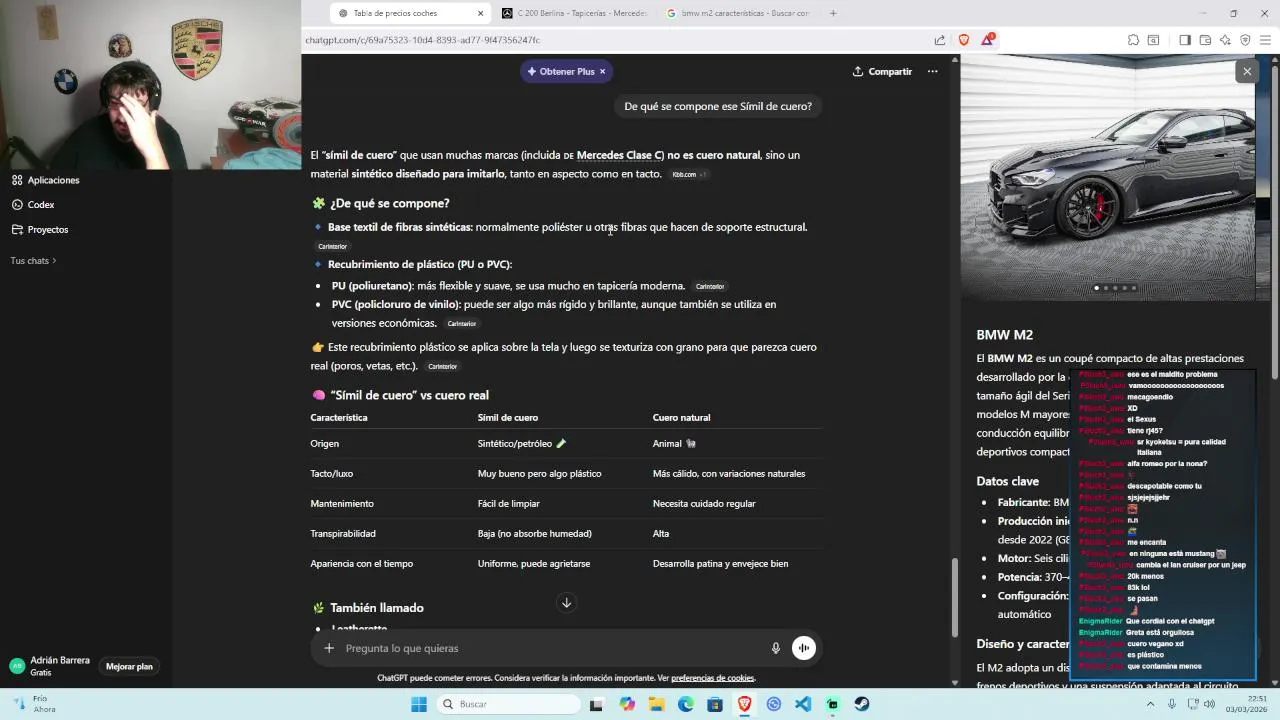Click the CarInterior citation after 'soporte estructural'

point(332,247)
